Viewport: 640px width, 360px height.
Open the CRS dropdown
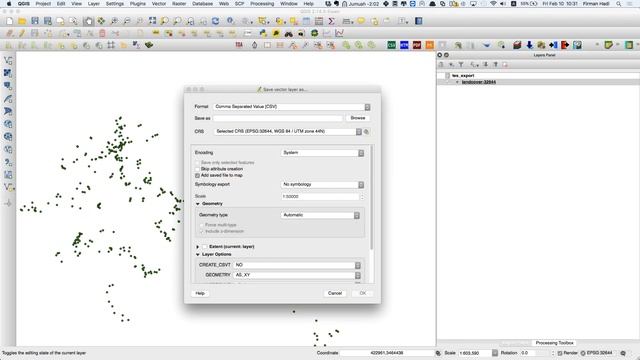288,131
